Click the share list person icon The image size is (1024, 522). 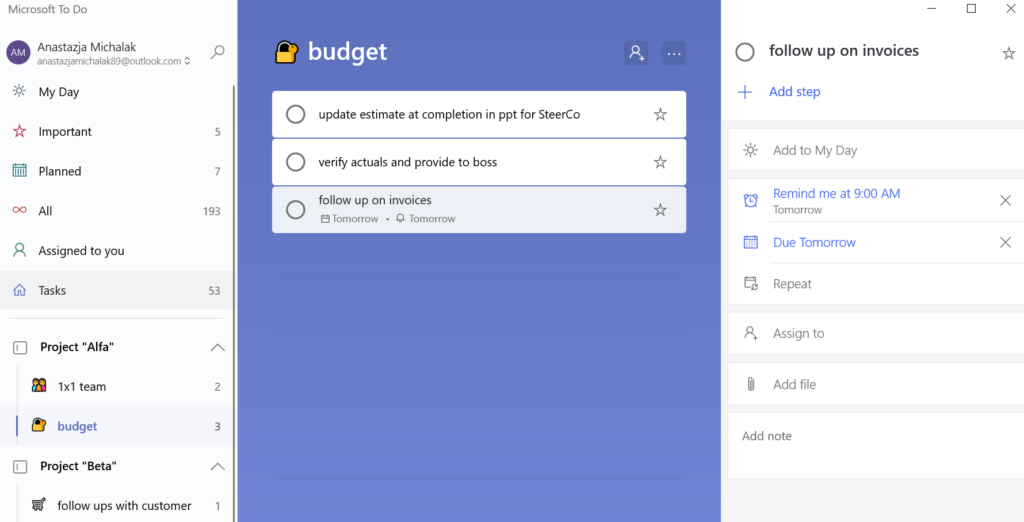636,53
